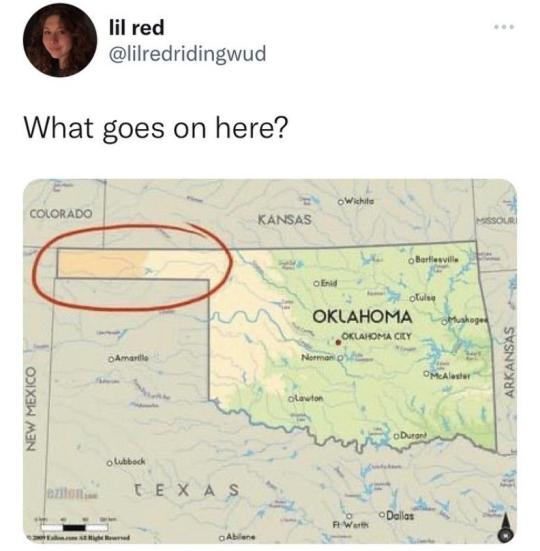Open the three-dot tweet options menu
Screen dimensions: 540x551
tap(505, 27)
